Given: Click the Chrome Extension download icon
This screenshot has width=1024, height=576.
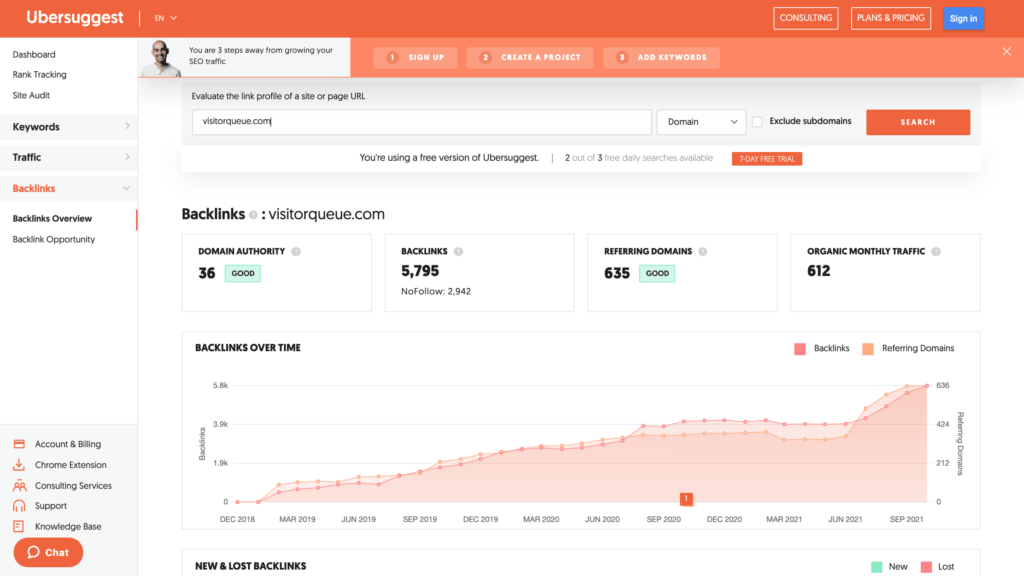Looking at the screenshot, I should (19, 465).
